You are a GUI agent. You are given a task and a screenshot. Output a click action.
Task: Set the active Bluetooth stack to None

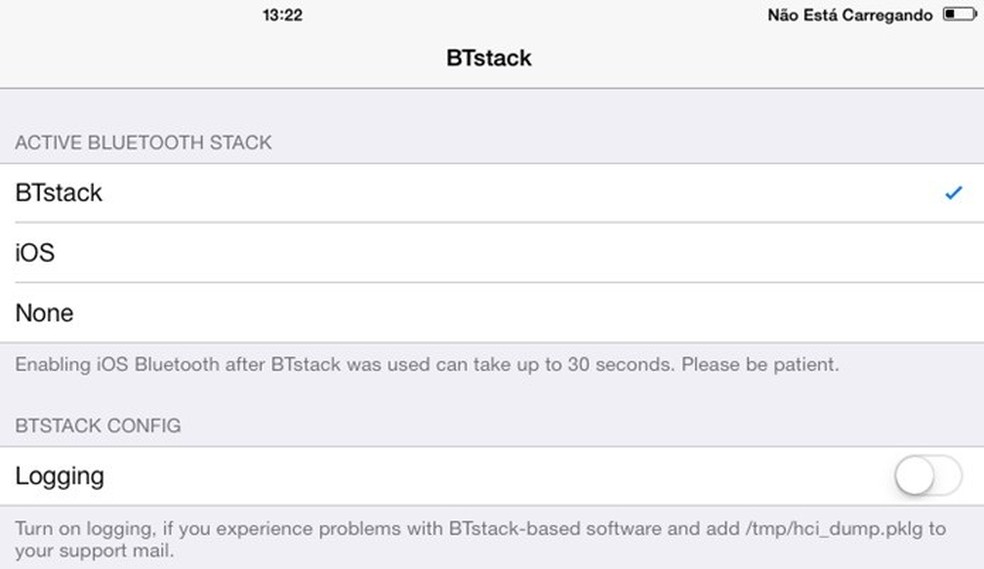click(492, 312)
